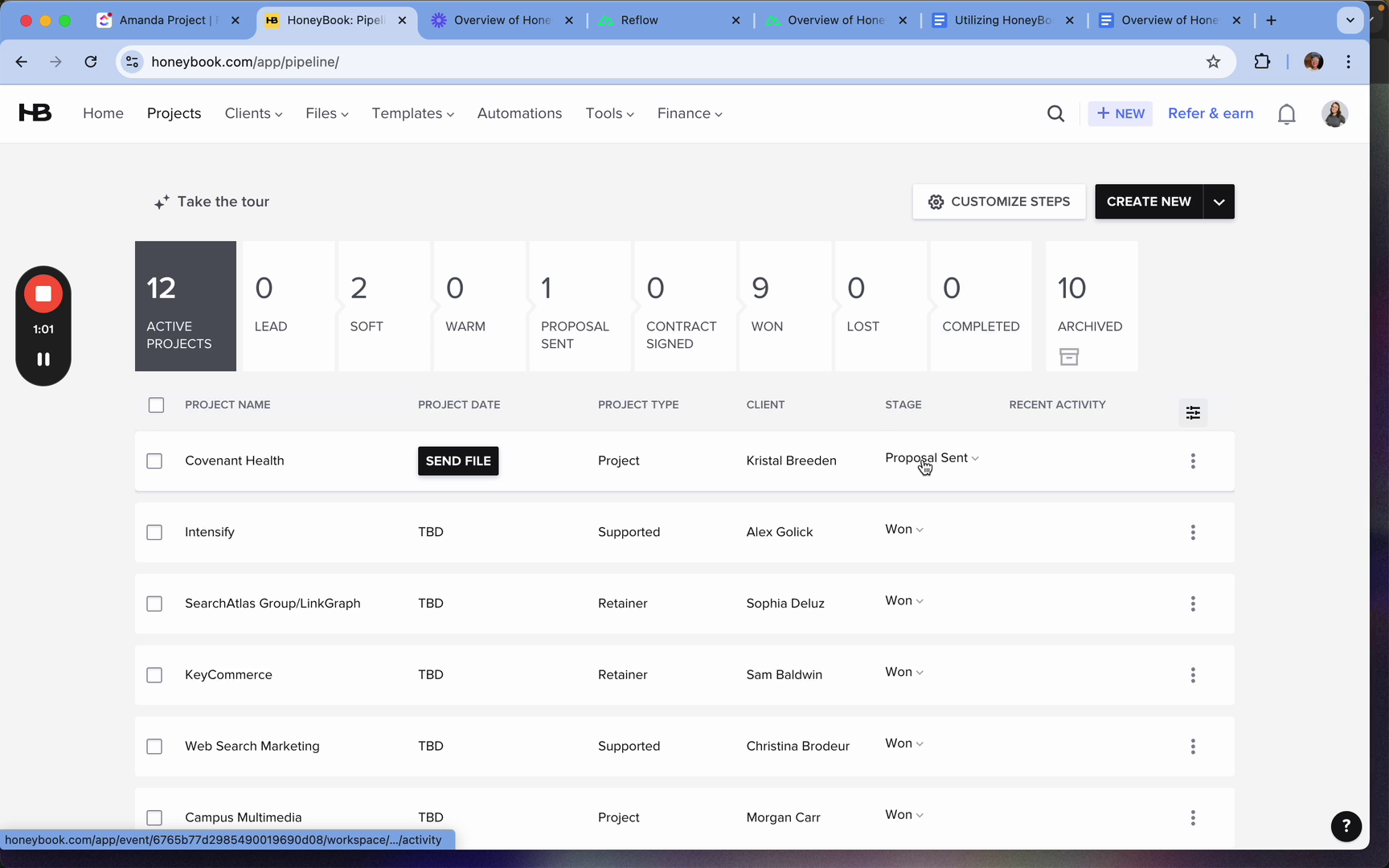The height and width of the screenshot is (868, 1389).
Task: Open Customize Steps settings
Action: tap(998, 202)
